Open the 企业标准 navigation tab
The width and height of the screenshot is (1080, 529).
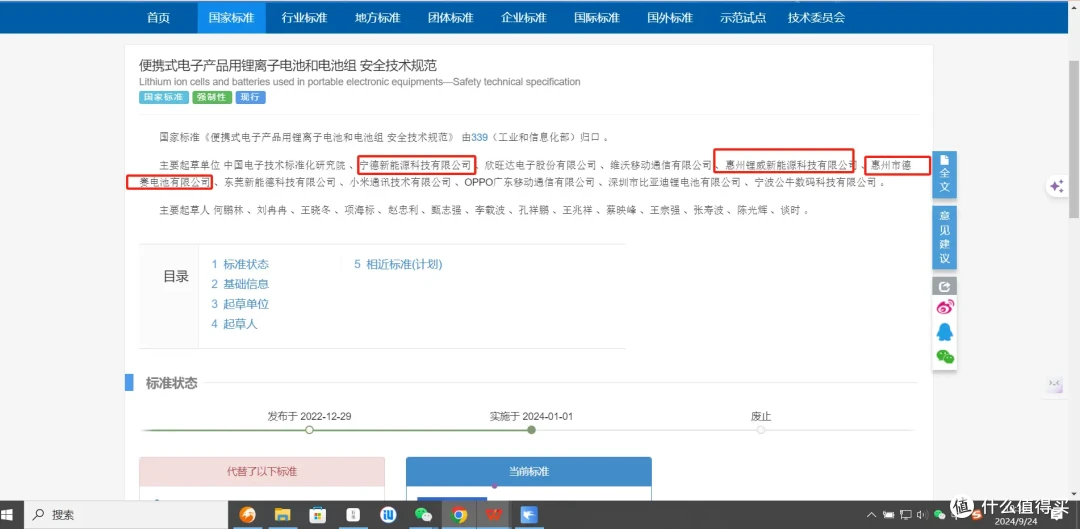pyautogui.click(x=523, y=18)
